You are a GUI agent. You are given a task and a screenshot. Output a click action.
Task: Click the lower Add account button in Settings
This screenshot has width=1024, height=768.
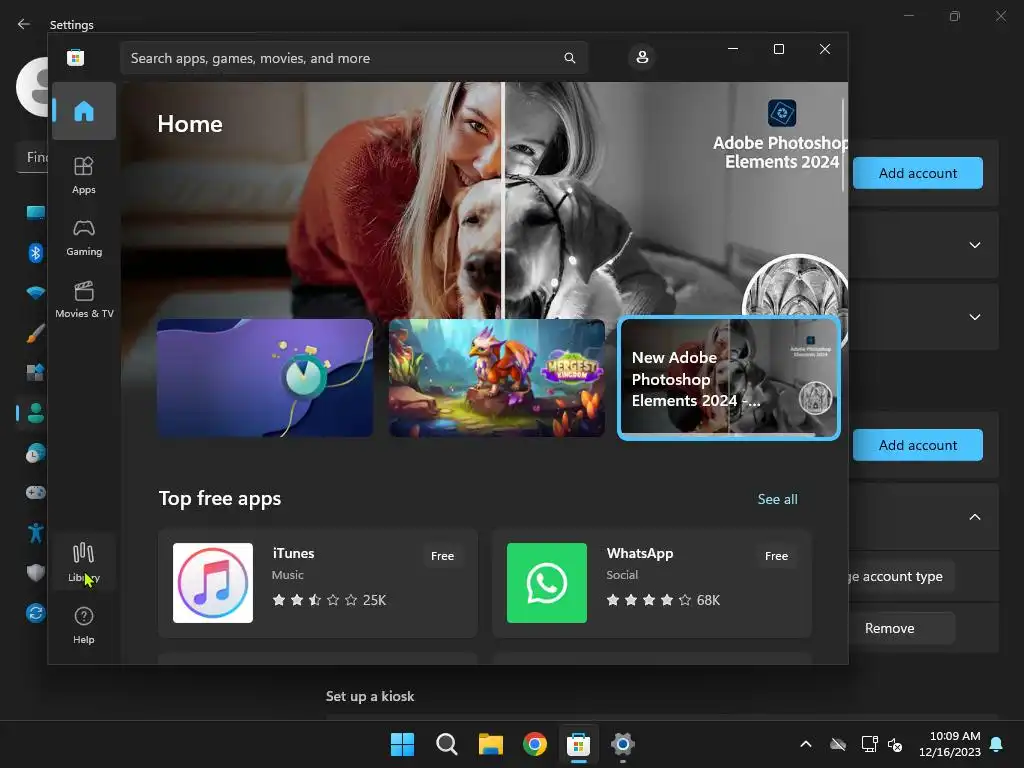tap(918, 445)
